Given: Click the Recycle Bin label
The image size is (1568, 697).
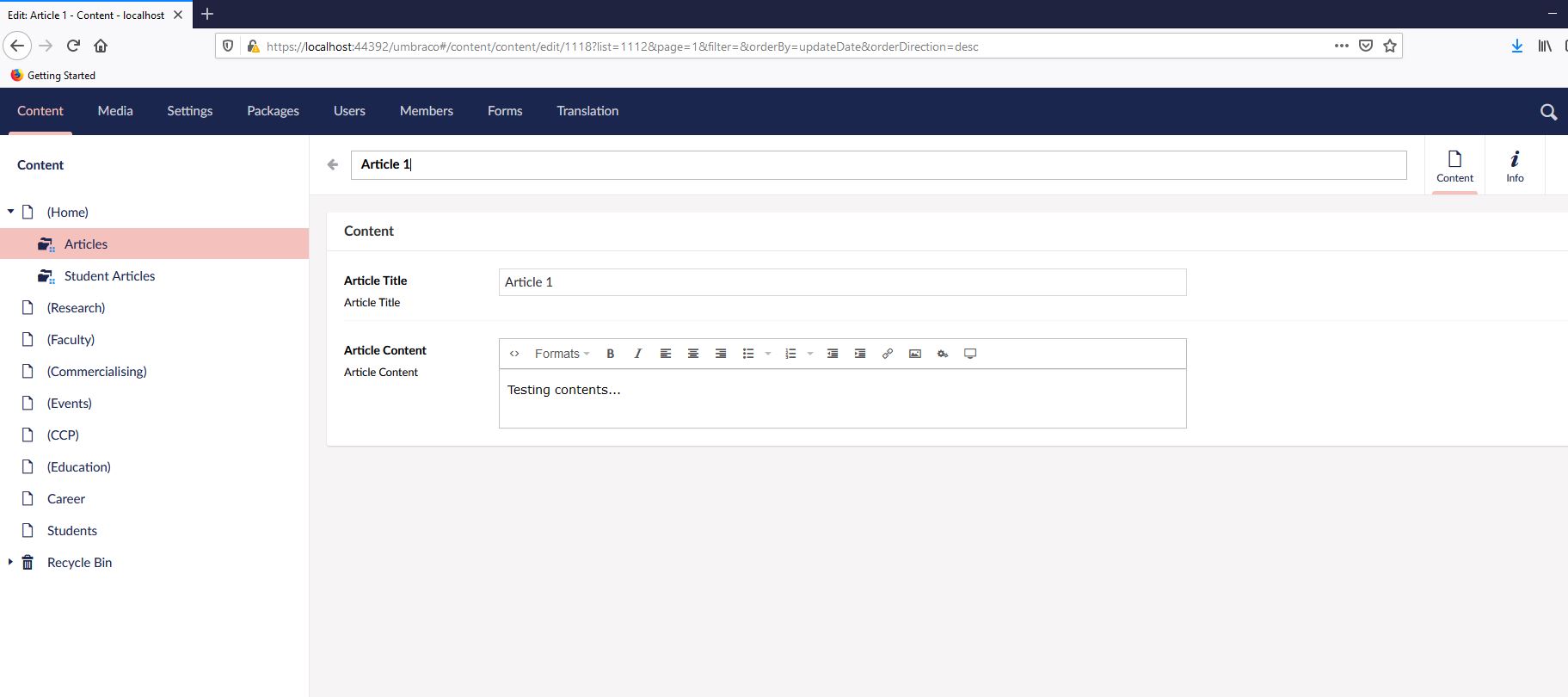Looking at the screenshot, I should tap(80, 563).
